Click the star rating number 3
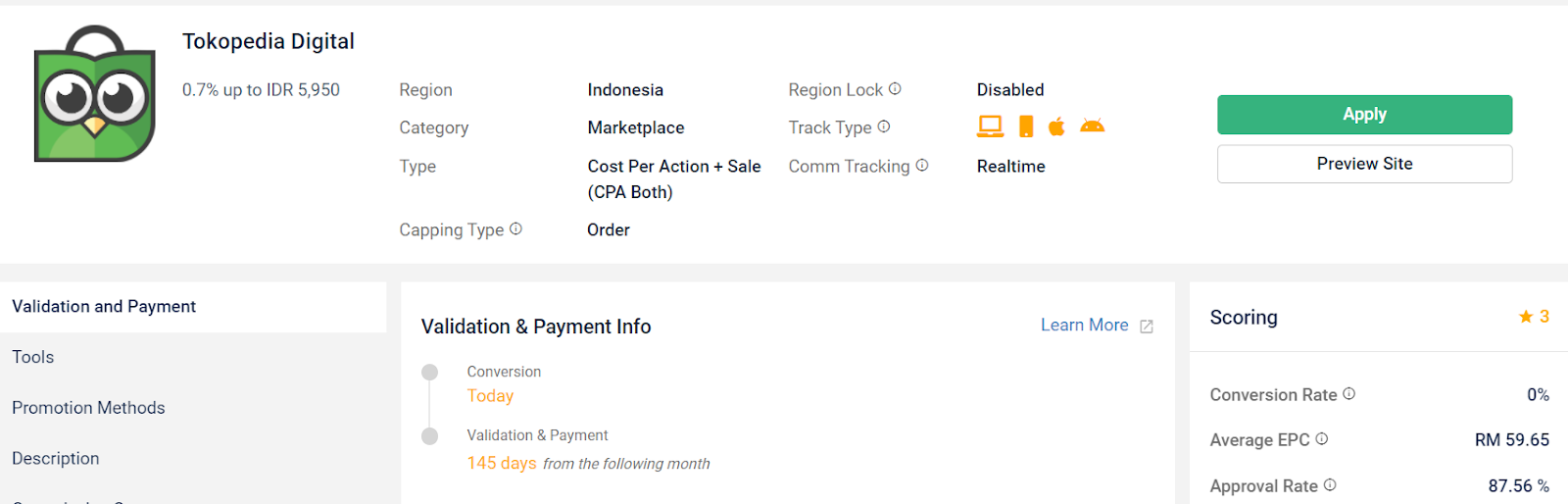Screen dimensions: 1568x504 [x=1544, y=316]
